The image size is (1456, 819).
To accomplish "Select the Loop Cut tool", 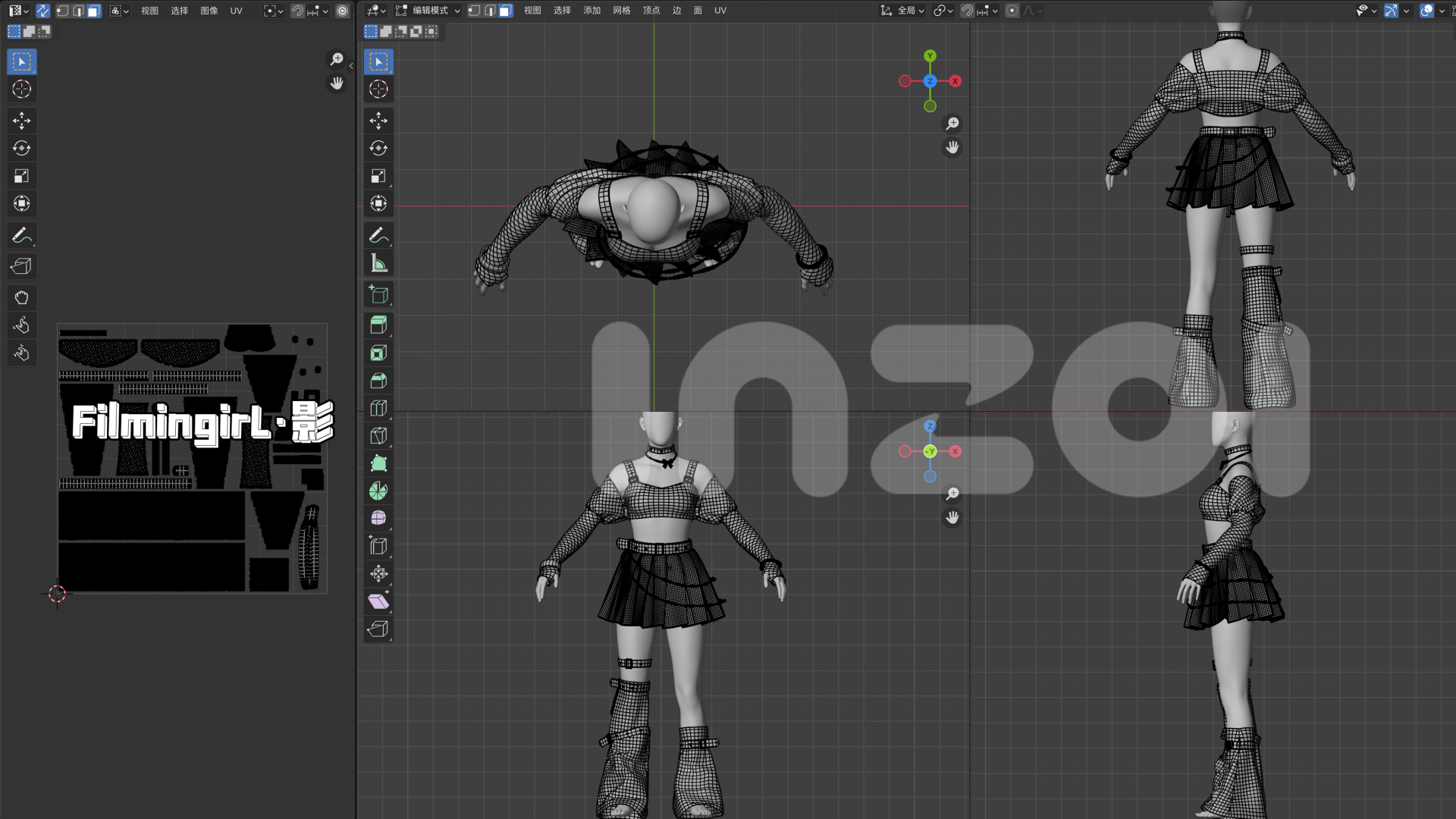I will point(378,408).
